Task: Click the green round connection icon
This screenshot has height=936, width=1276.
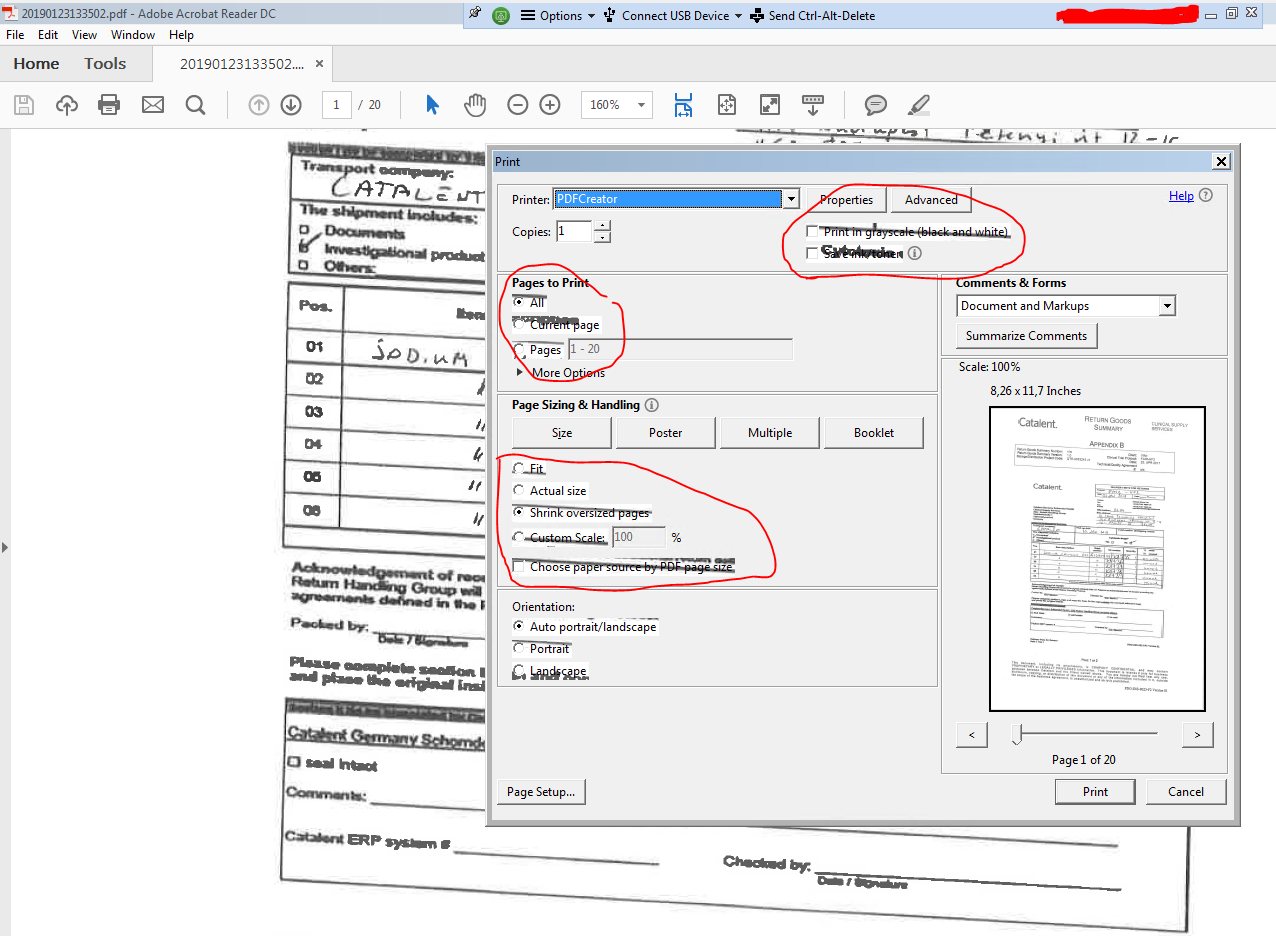Action: tap(502, 15)
